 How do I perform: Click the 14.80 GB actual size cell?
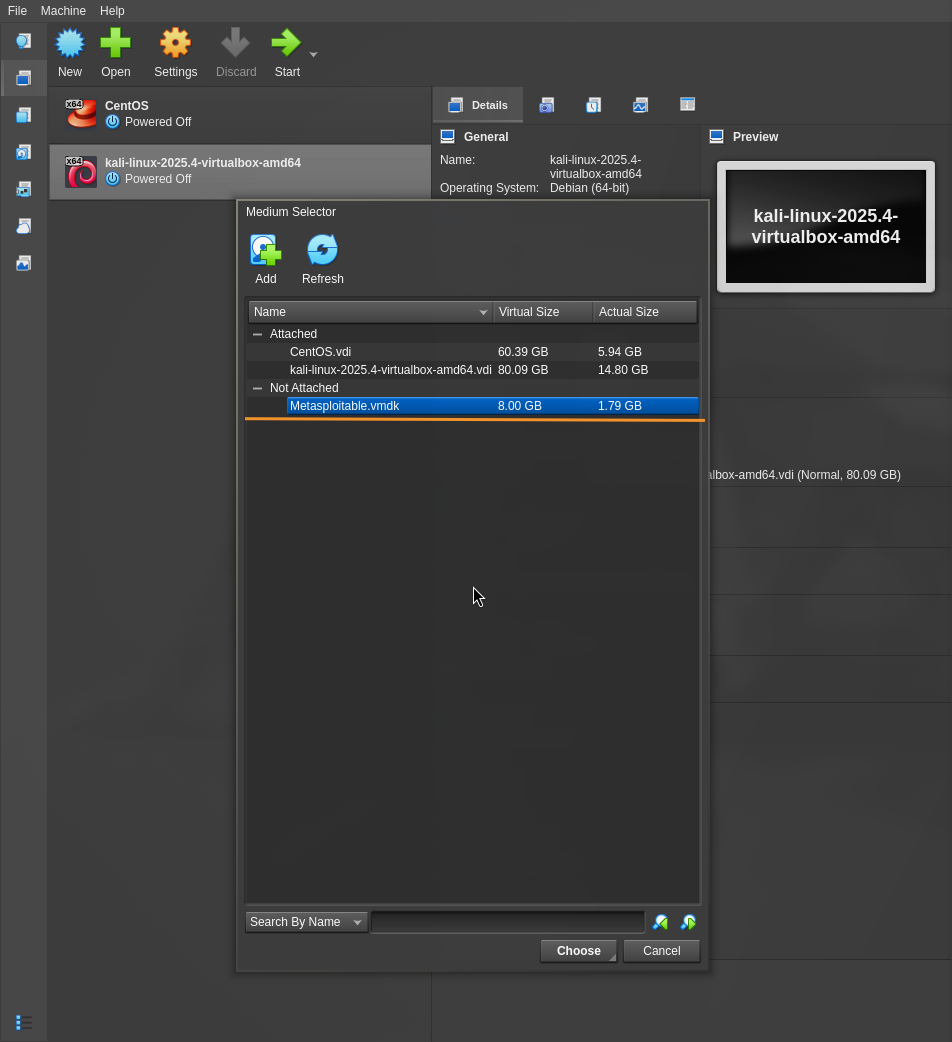point(622,369)
